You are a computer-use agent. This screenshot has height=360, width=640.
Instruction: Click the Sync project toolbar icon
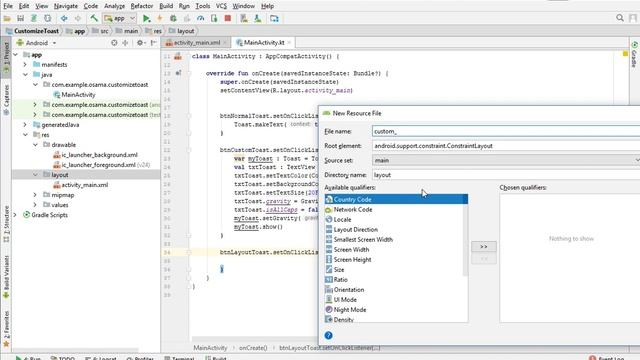pos(34,18)
